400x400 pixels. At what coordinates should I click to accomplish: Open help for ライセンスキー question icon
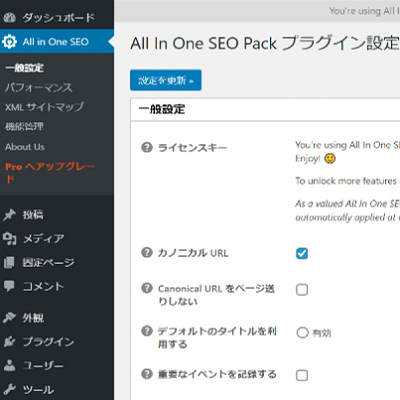pos(147,147)
